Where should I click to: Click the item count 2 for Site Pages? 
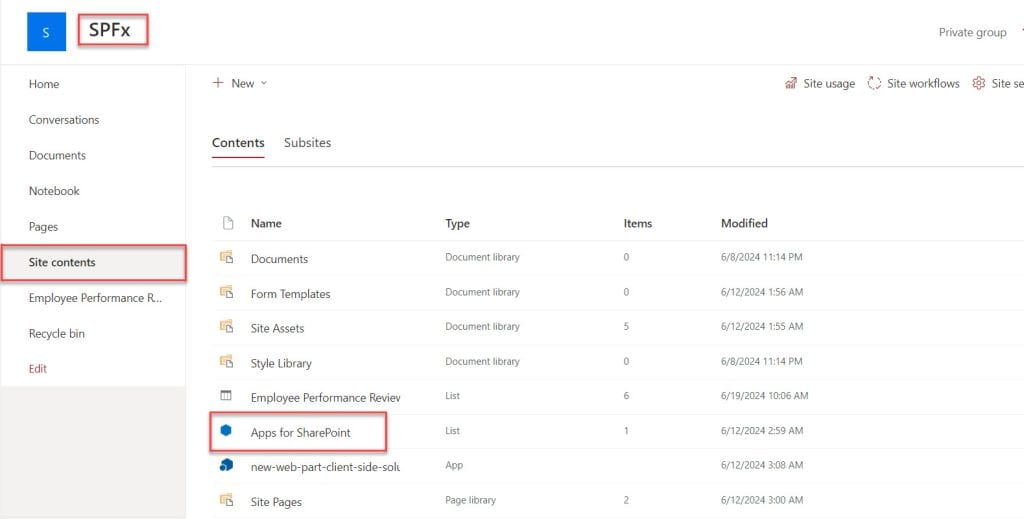626,500
